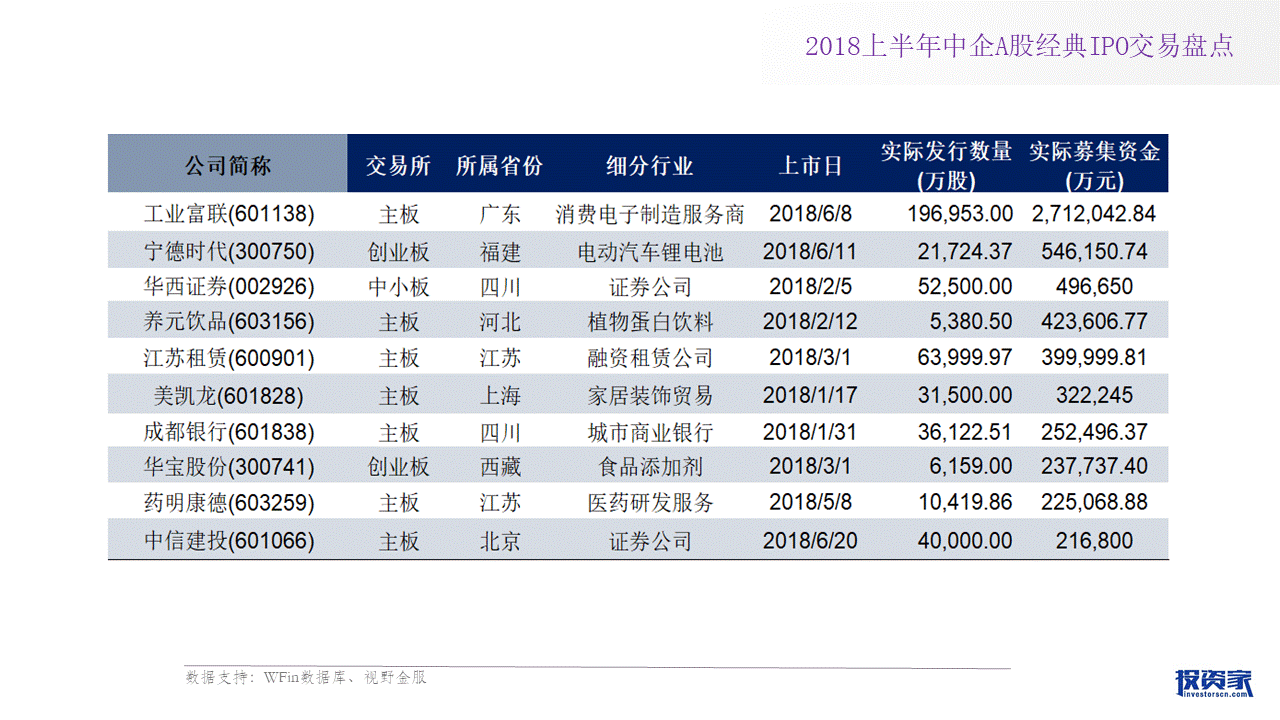Click the listing date 2018/2/5

[x=810, y=287]
